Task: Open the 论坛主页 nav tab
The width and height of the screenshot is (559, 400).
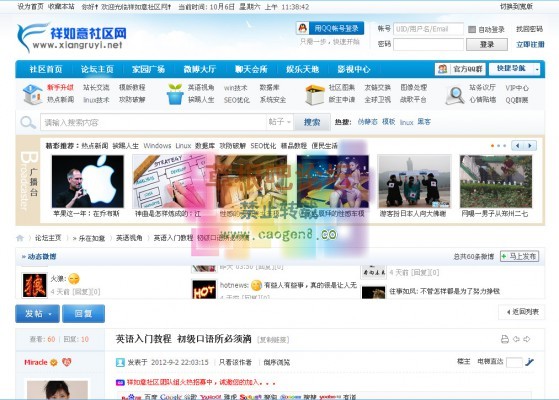Action: [97, 69]
